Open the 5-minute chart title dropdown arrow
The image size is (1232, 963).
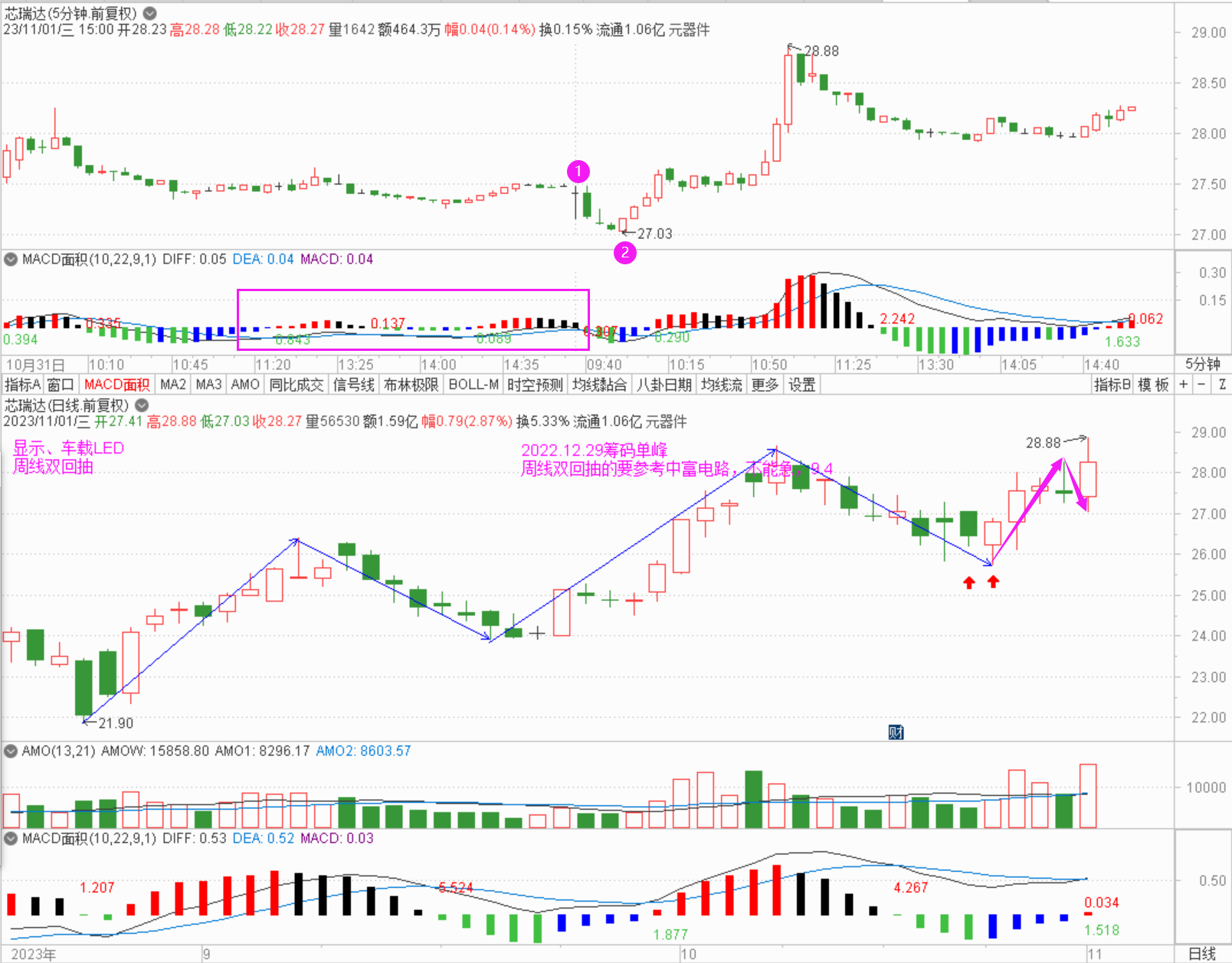pos(150,13)
